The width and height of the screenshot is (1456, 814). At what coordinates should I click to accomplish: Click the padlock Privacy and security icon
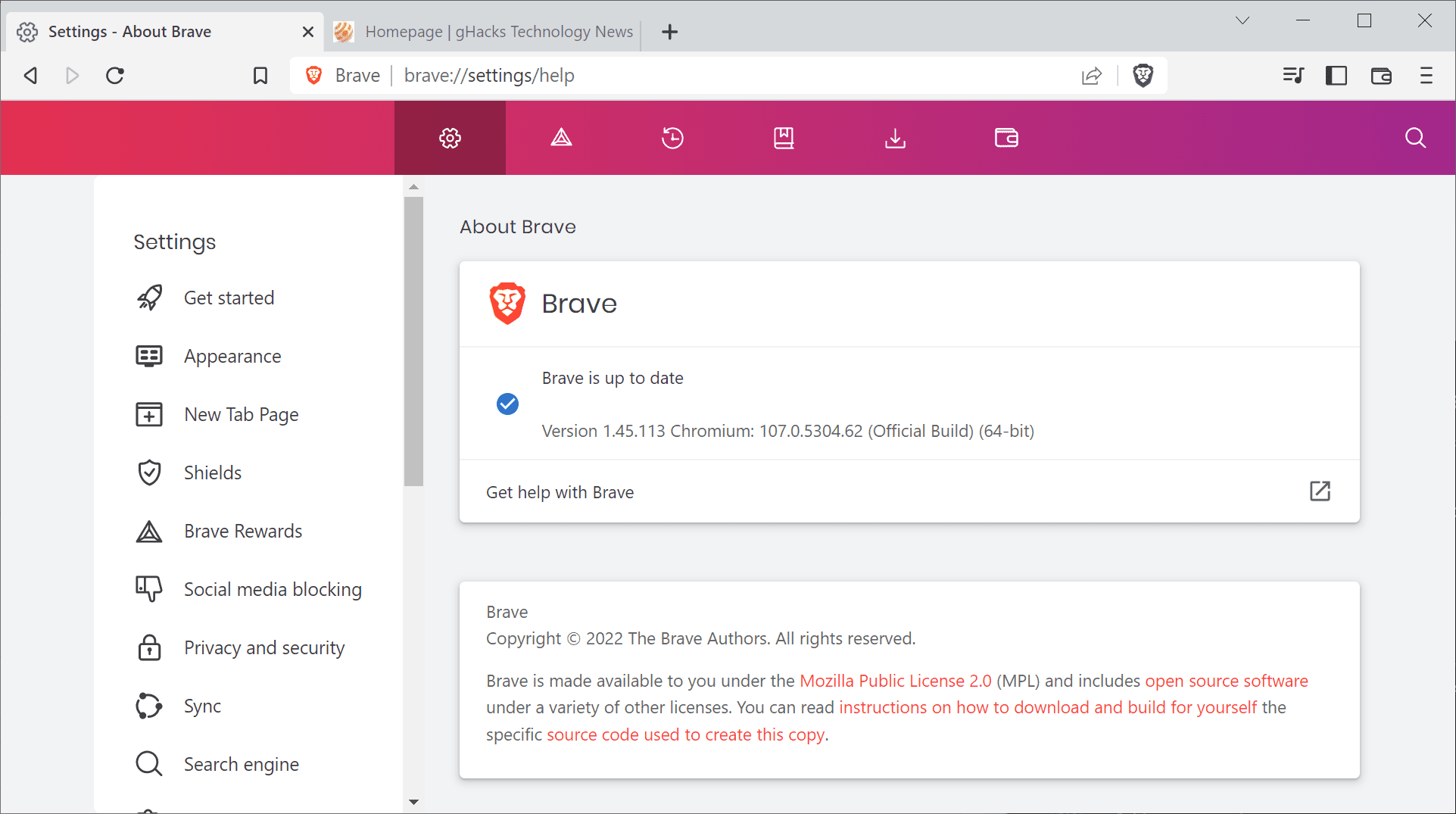149,647
